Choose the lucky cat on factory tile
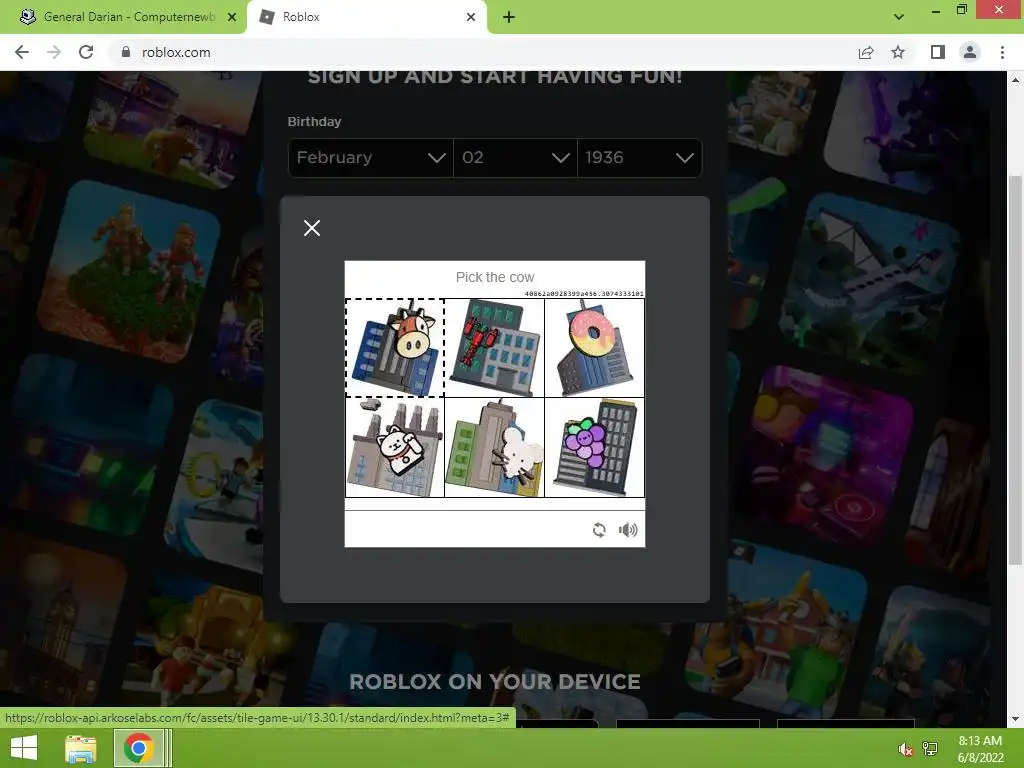 (x=395, y=447)
